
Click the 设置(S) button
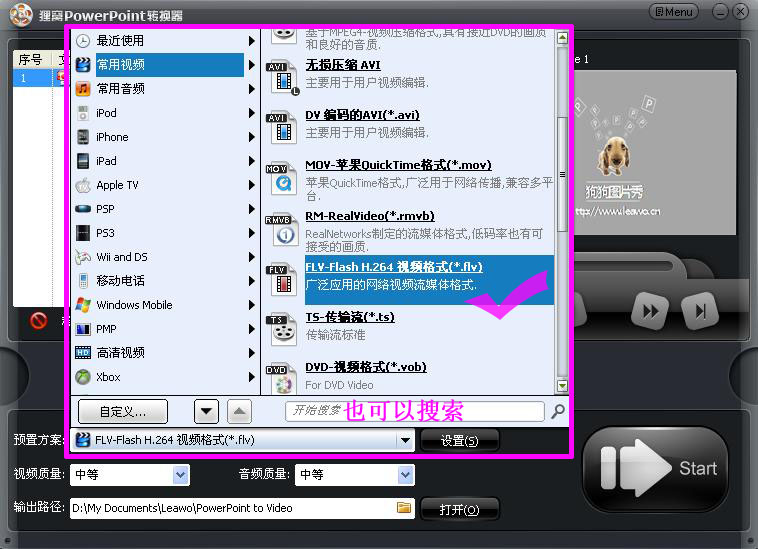point(460,441)
